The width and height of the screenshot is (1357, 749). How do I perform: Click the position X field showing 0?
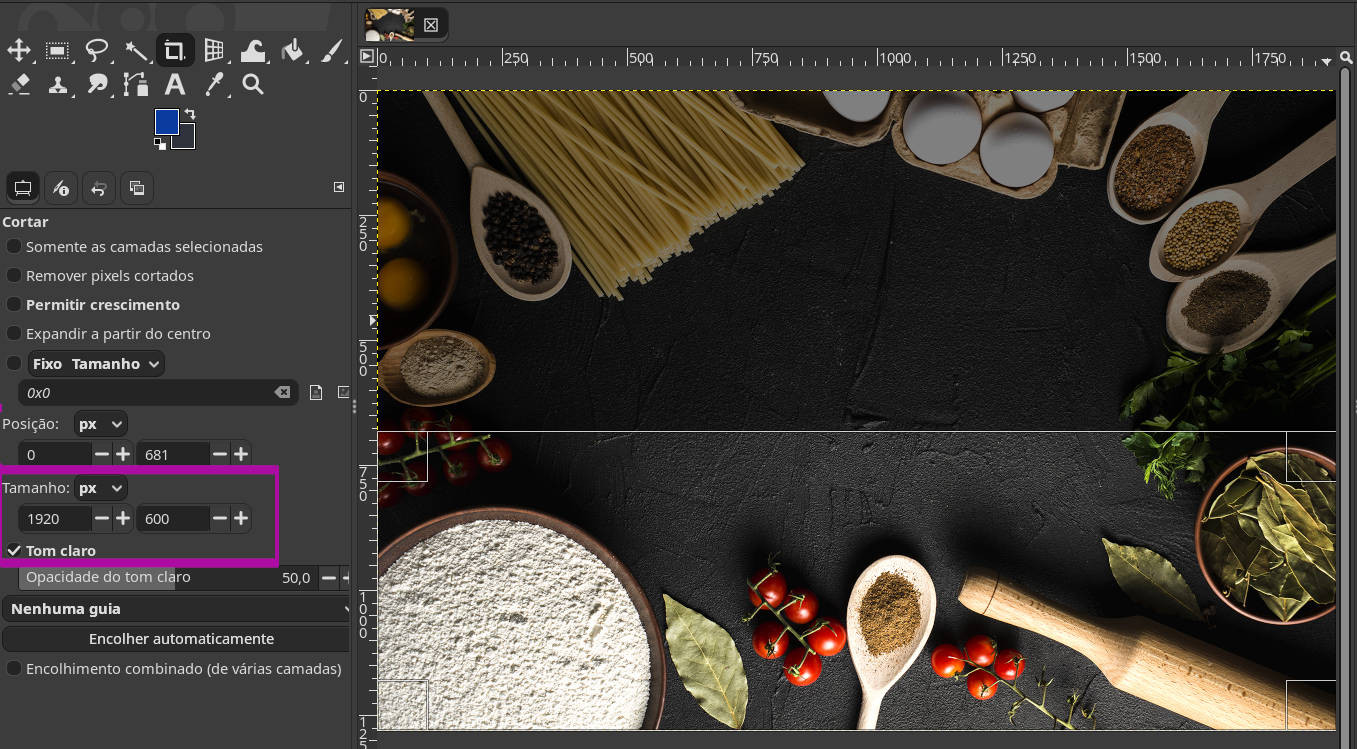tap(56, 454)
